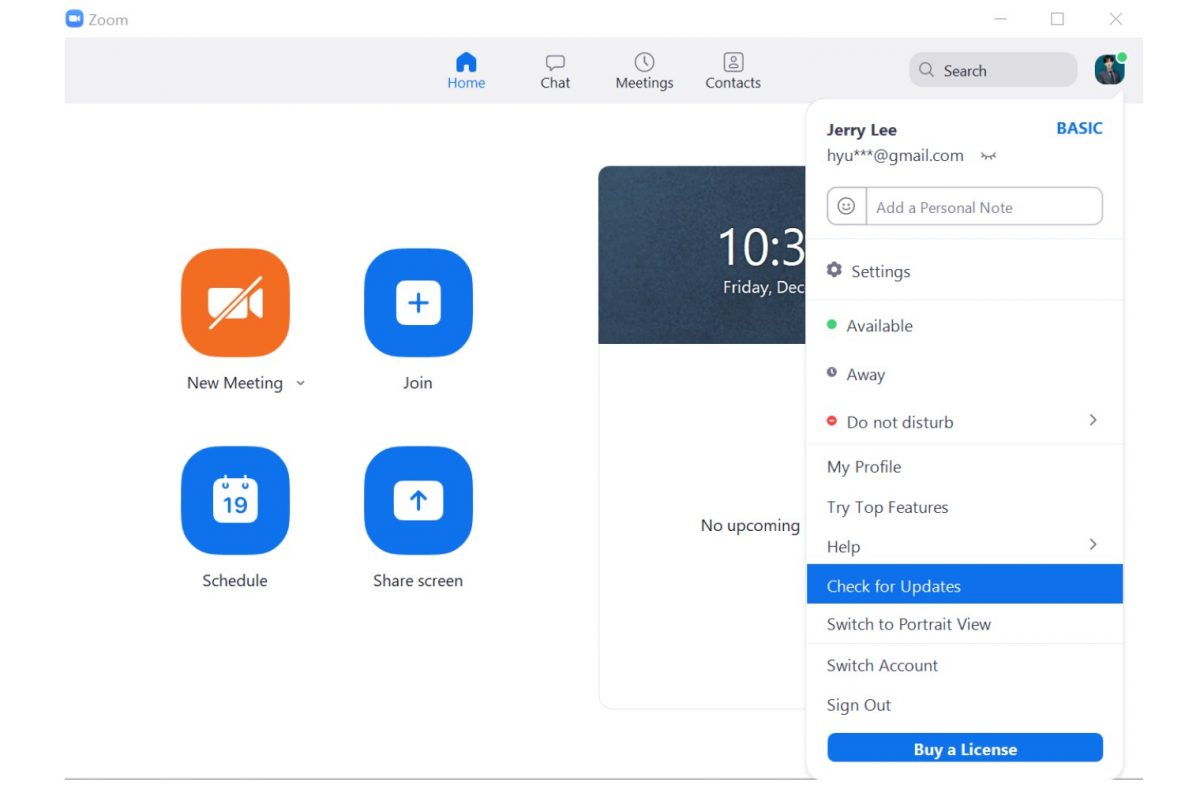Screen dimensions: 1200x789
Task: Click the Share screen arrow icon
Action: [418, 501]
